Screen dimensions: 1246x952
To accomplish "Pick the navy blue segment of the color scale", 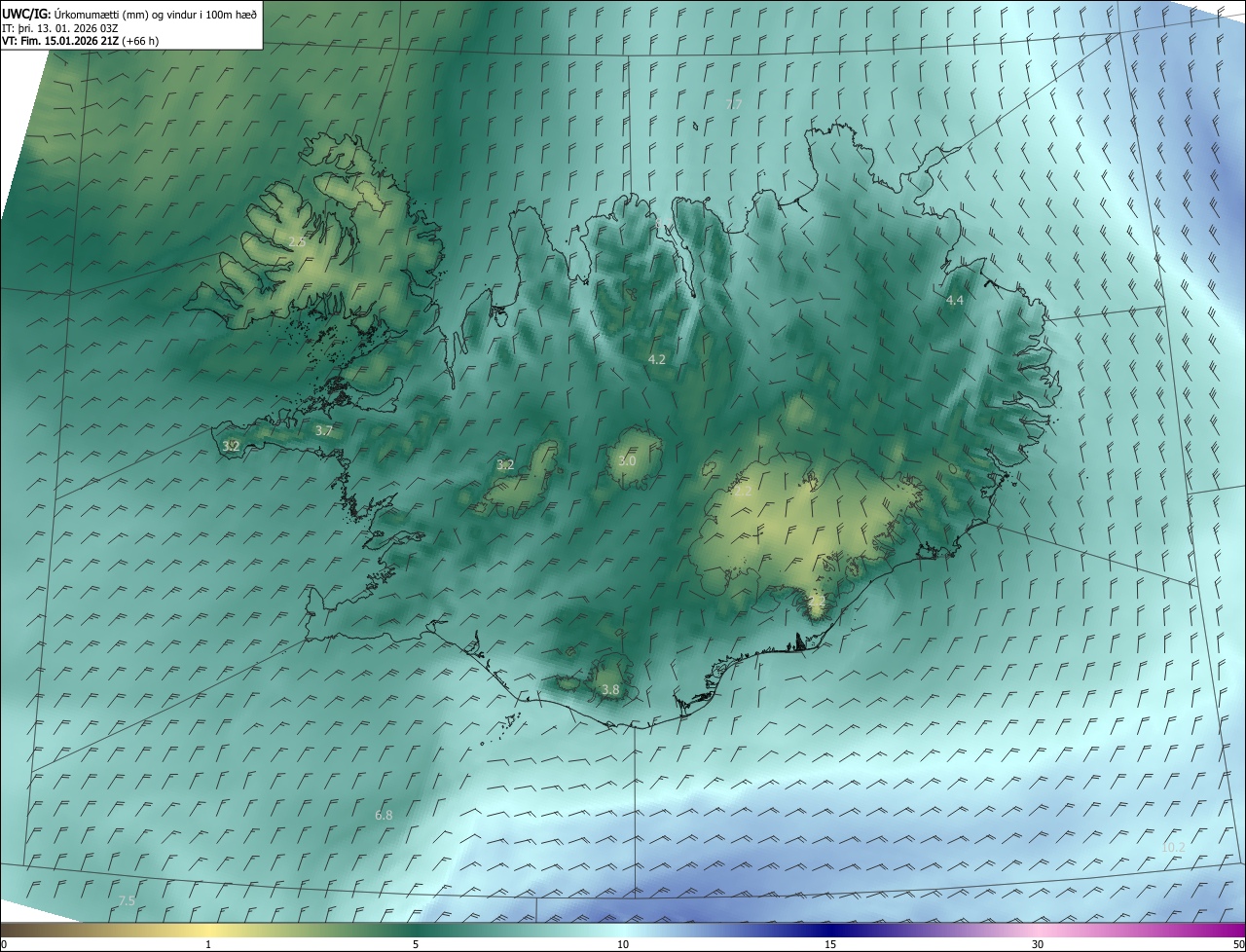I will (x=830, y=930).
